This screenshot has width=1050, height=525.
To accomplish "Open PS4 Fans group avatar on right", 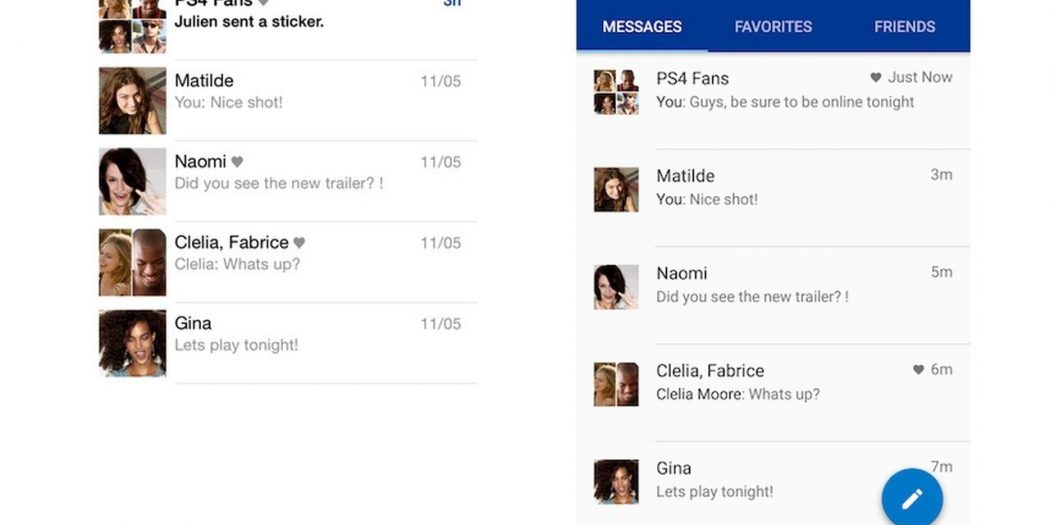I will 616,92.
